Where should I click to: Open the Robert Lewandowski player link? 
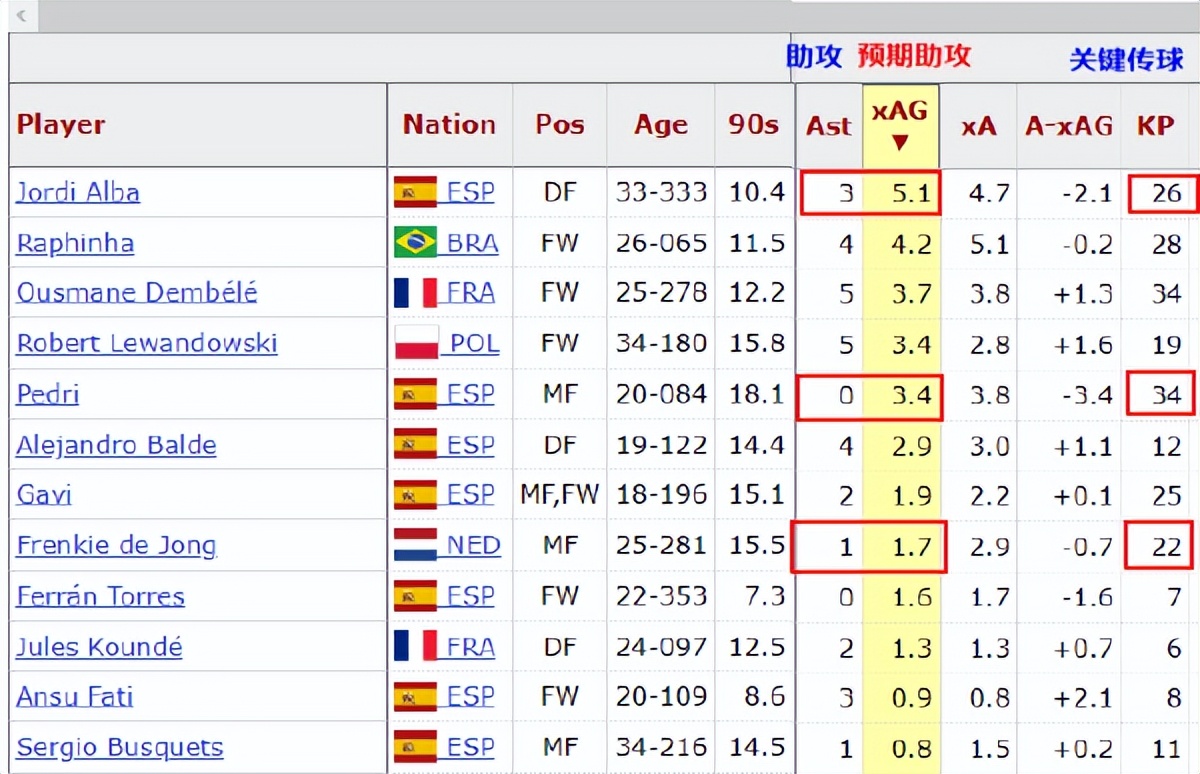tap(147, 343)
